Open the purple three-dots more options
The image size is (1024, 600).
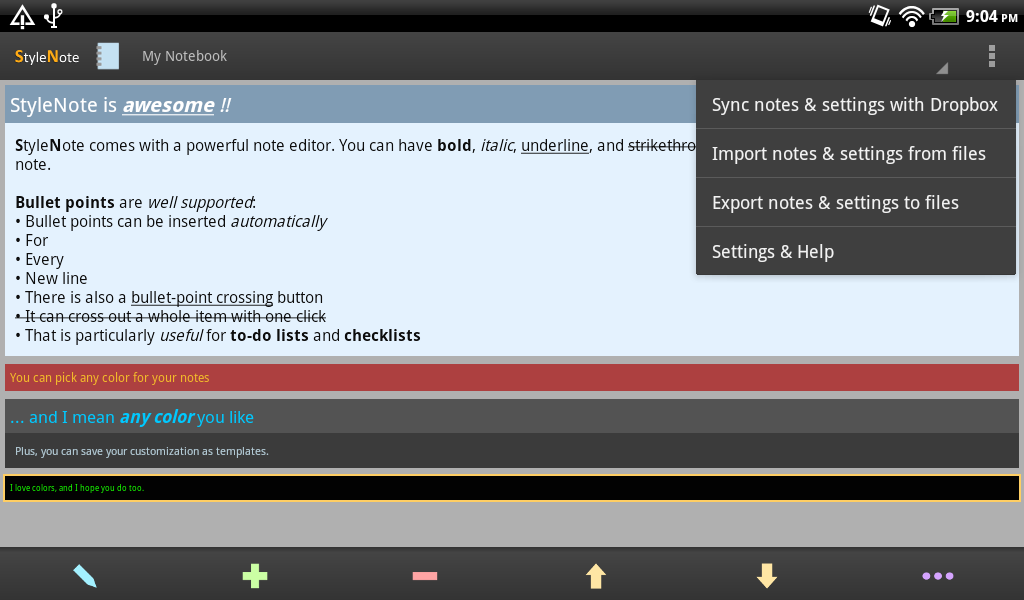coord(938,576)
